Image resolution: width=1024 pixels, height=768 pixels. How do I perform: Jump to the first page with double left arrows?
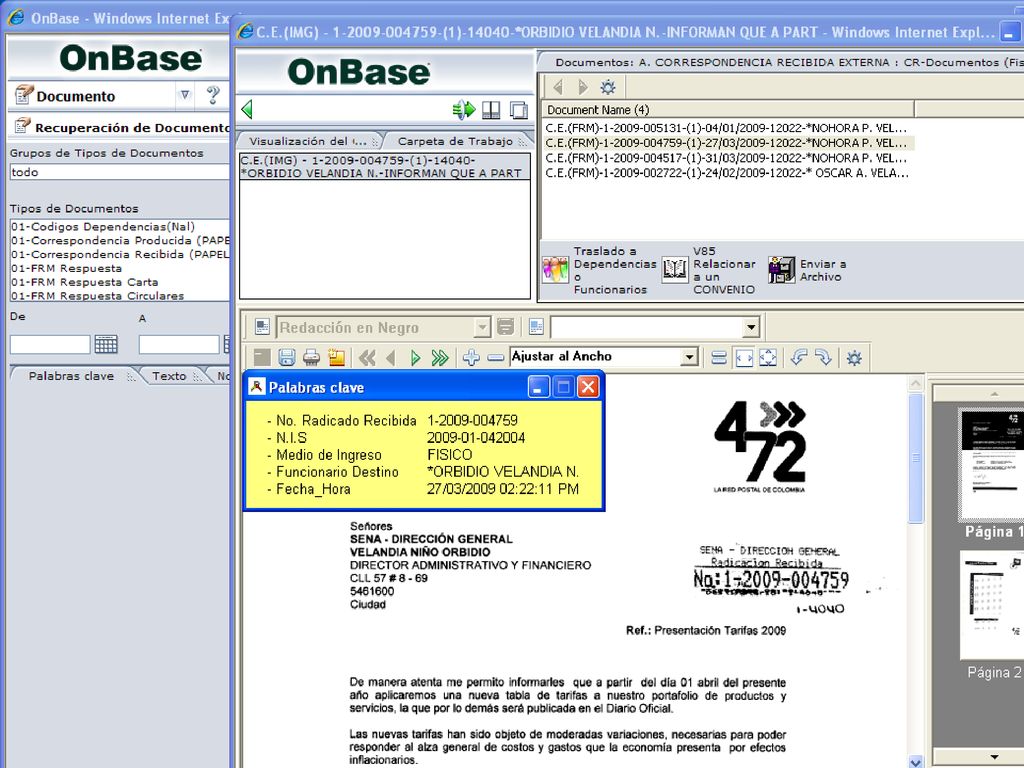point(367,357)
